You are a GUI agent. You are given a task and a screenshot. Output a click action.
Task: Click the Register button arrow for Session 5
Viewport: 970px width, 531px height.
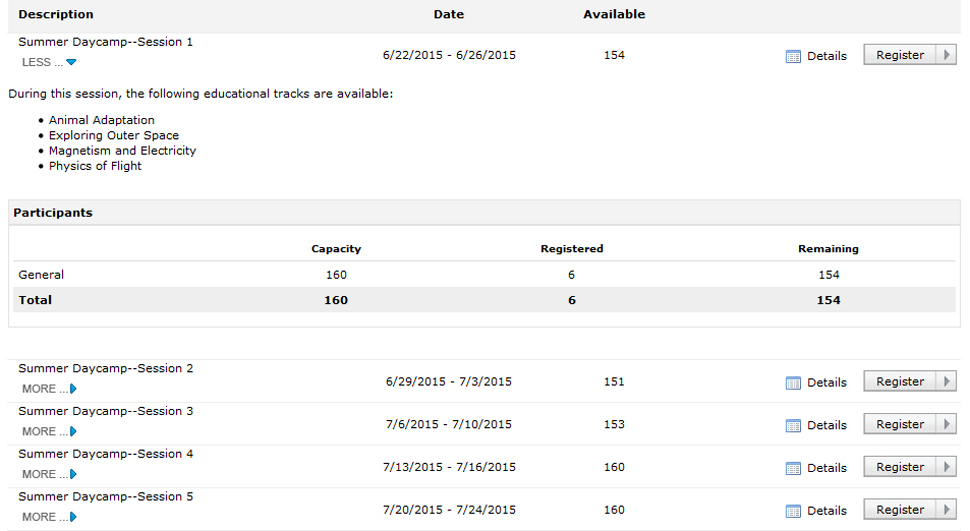click(x=946, y=510)
